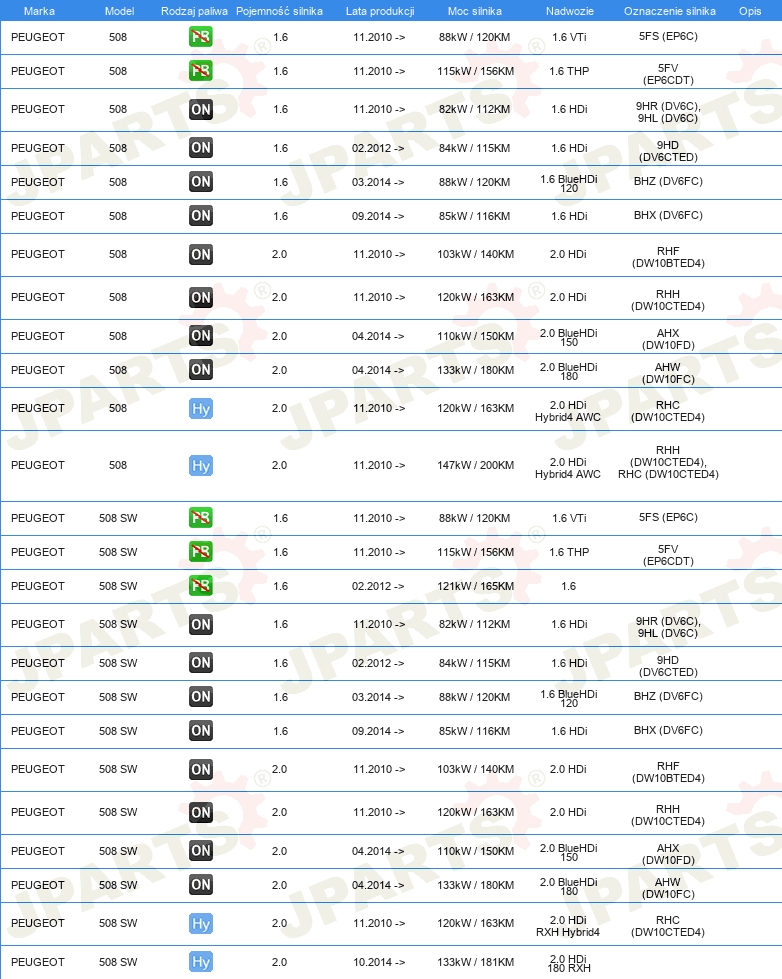Click ON icon in 508 SW BlueHDi 150 row

200,851
